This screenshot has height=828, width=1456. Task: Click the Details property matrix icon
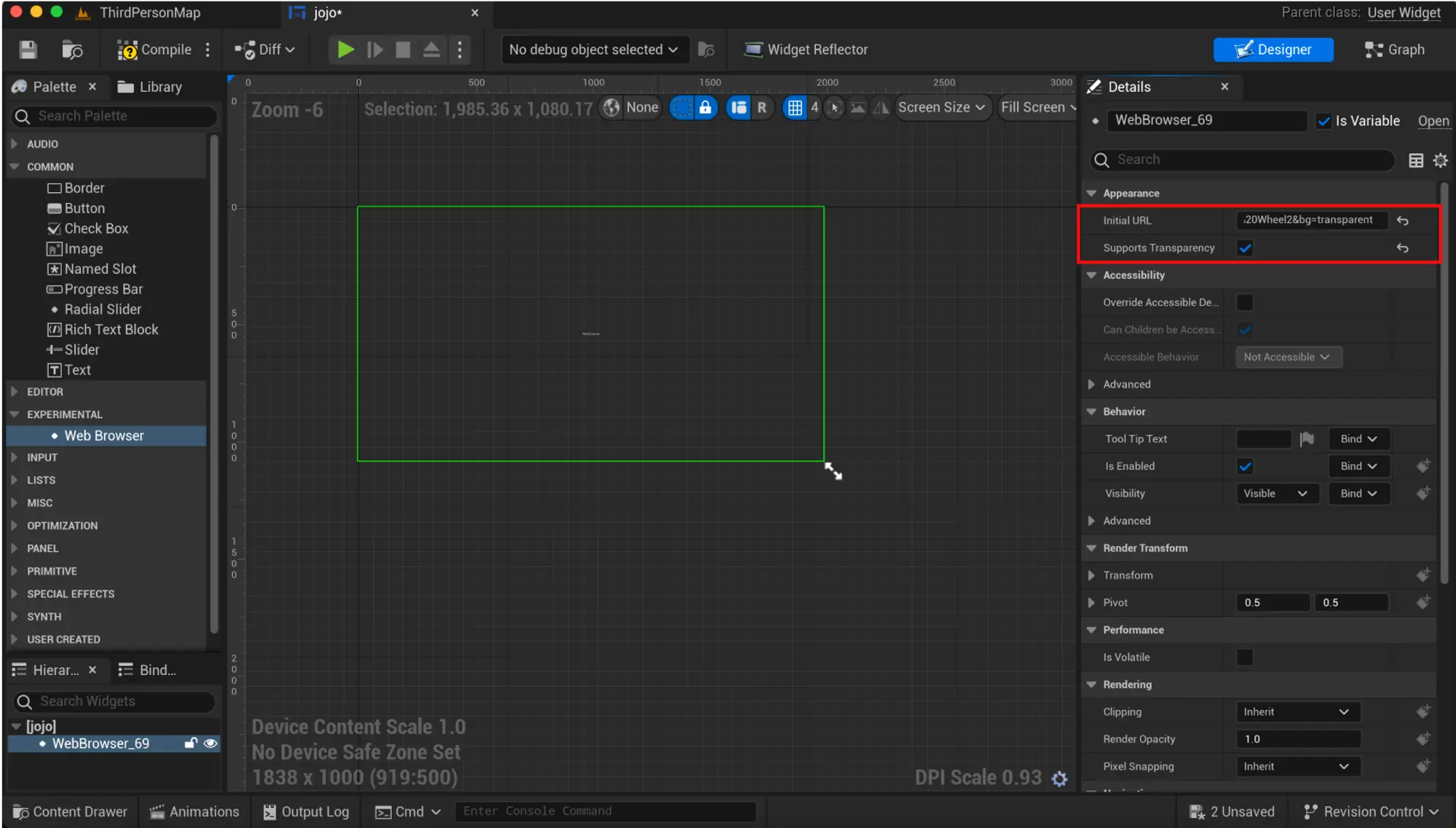click(1415, 160)
